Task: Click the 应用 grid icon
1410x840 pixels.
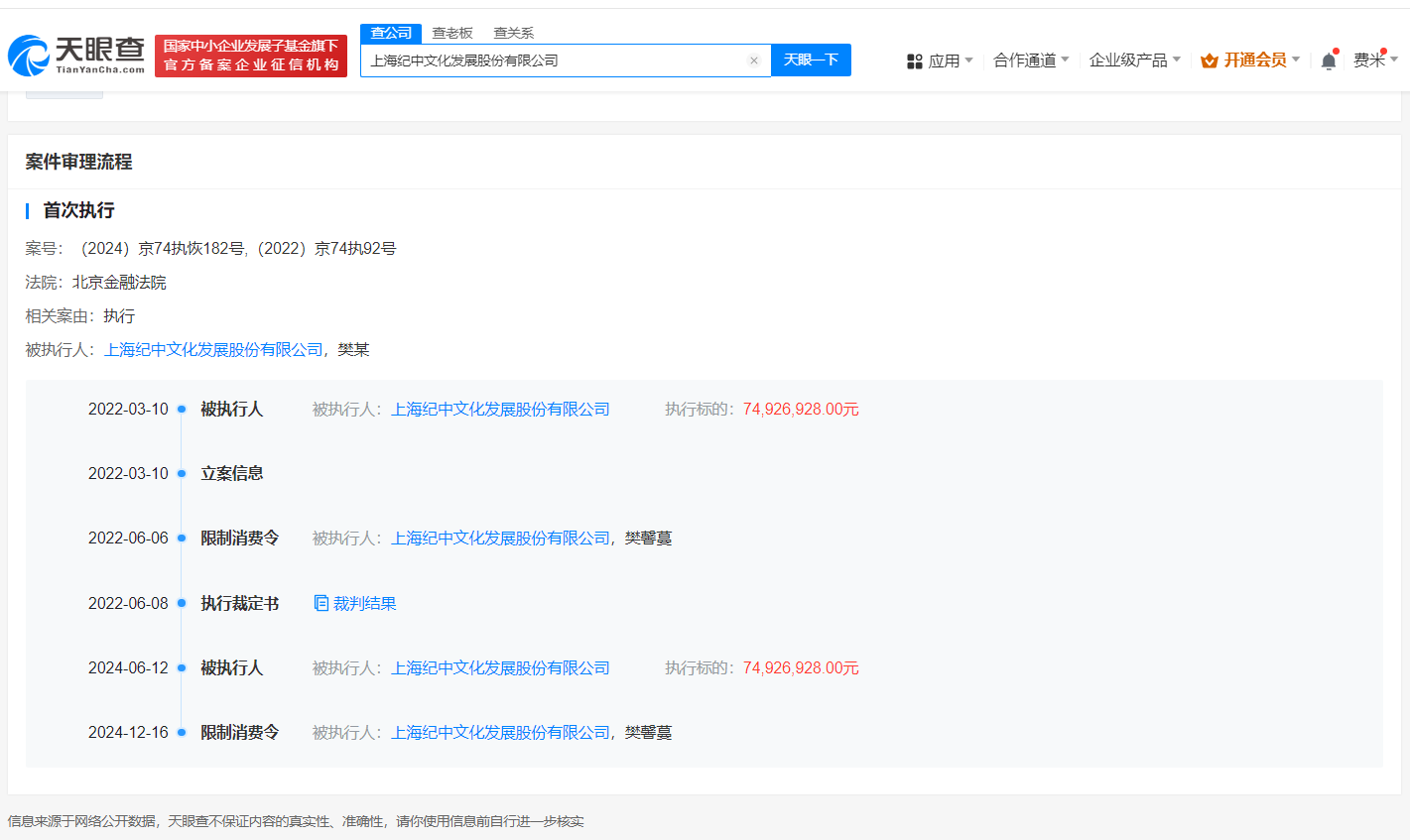Action: coord(915,61)
